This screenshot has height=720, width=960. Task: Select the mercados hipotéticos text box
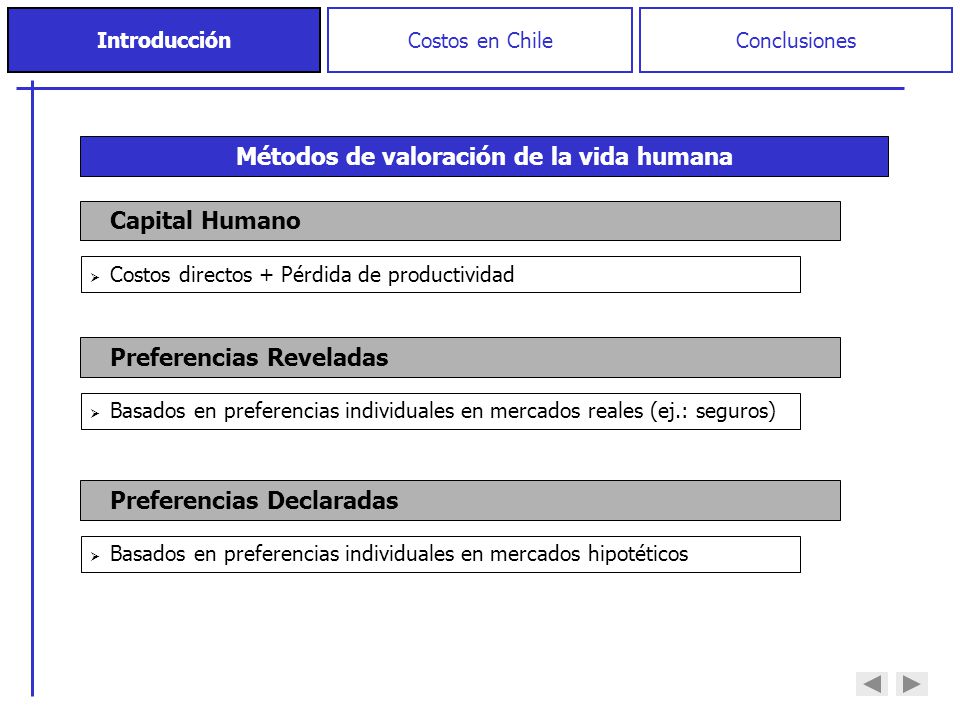pos(441,555)
